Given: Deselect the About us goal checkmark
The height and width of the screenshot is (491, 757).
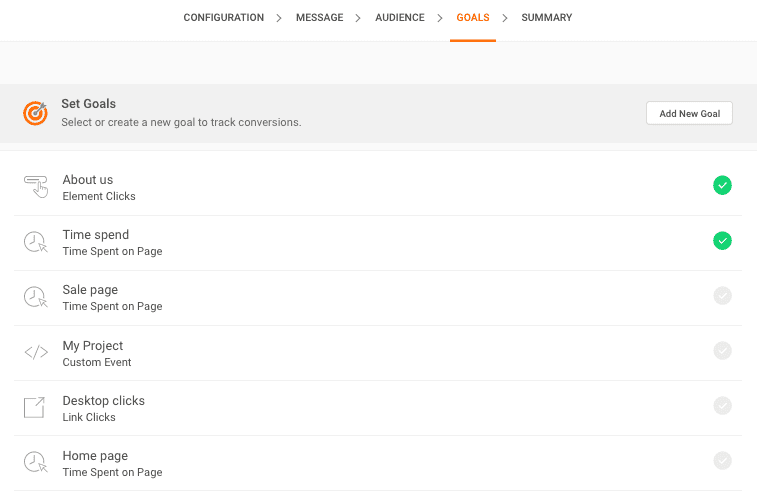Looking at the screenshot, I should (x=722, y=185).
